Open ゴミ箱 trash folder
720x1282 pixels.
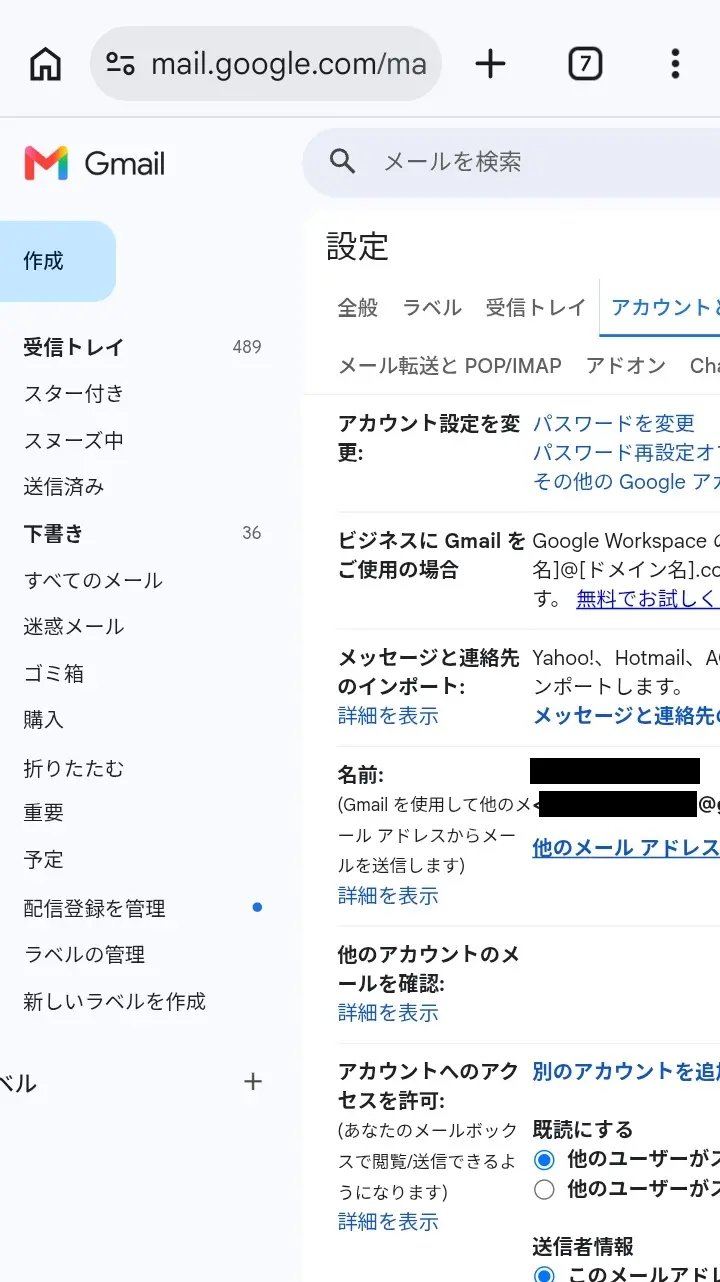coord(54,673)
